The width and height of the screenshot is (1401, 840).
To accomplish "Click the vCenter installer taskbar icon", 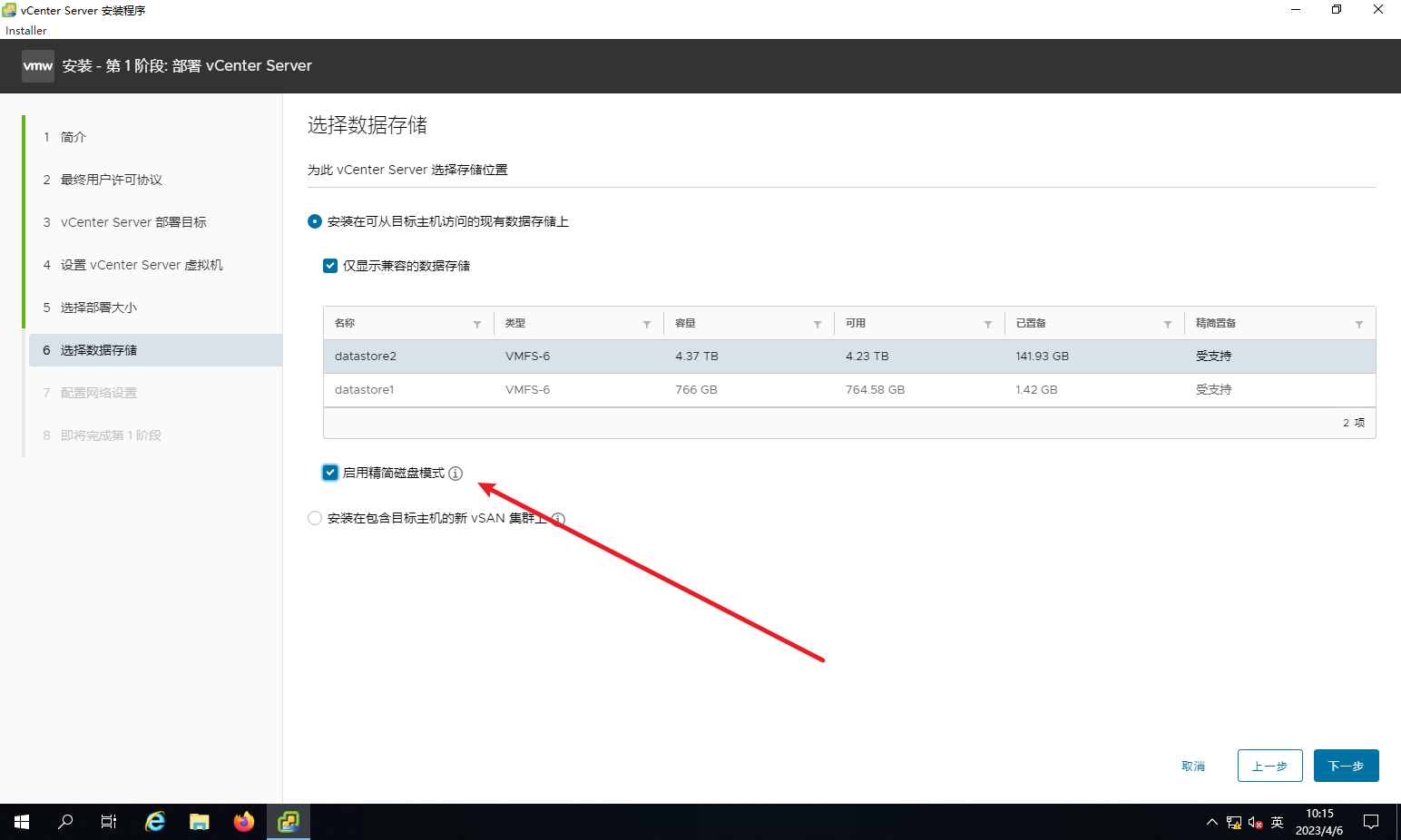I will point(289,822).
